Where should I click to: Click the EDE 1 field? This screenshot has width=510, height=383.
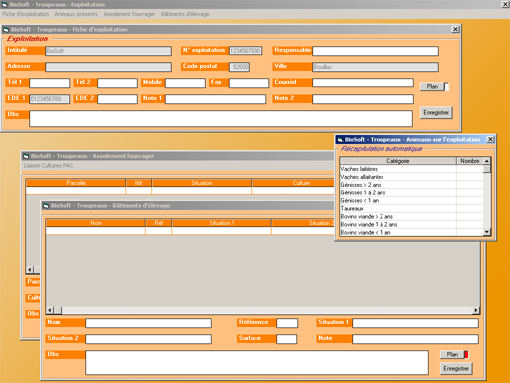(50, 99)
